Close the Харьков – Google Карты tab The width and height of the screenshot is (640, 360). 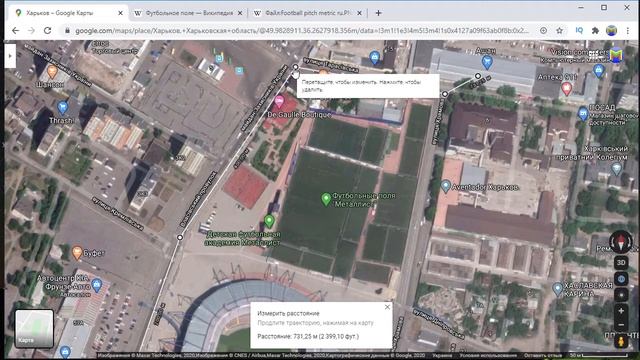[x=120, y=13]
